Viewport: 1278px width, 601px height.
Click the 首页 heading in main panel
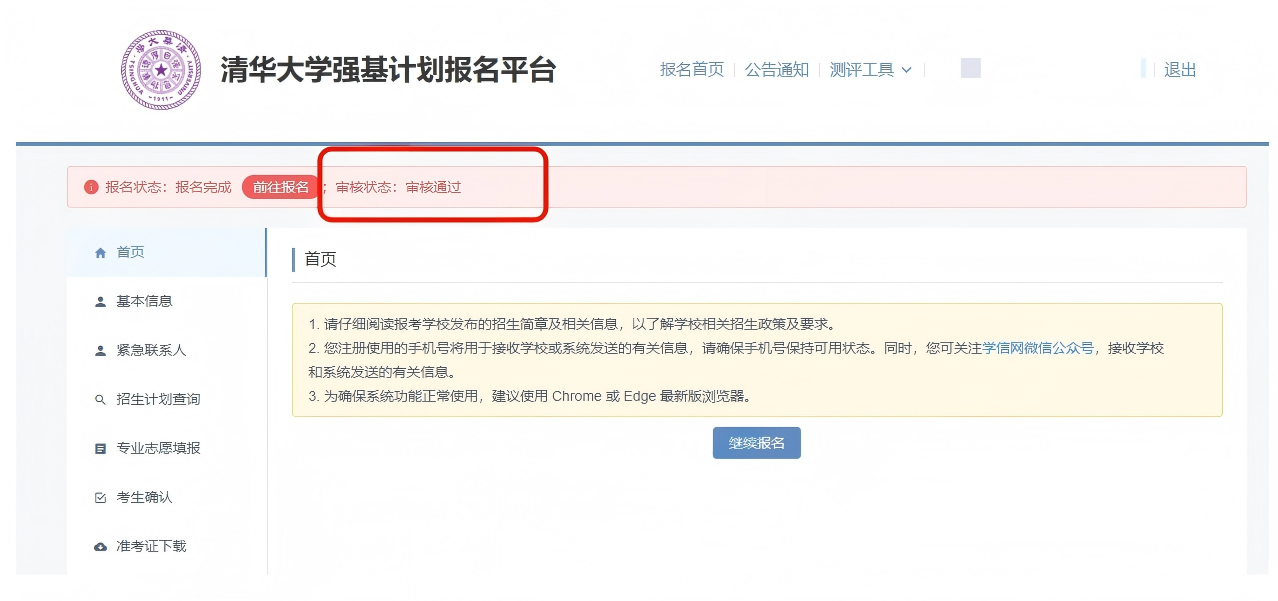(320, 260)
